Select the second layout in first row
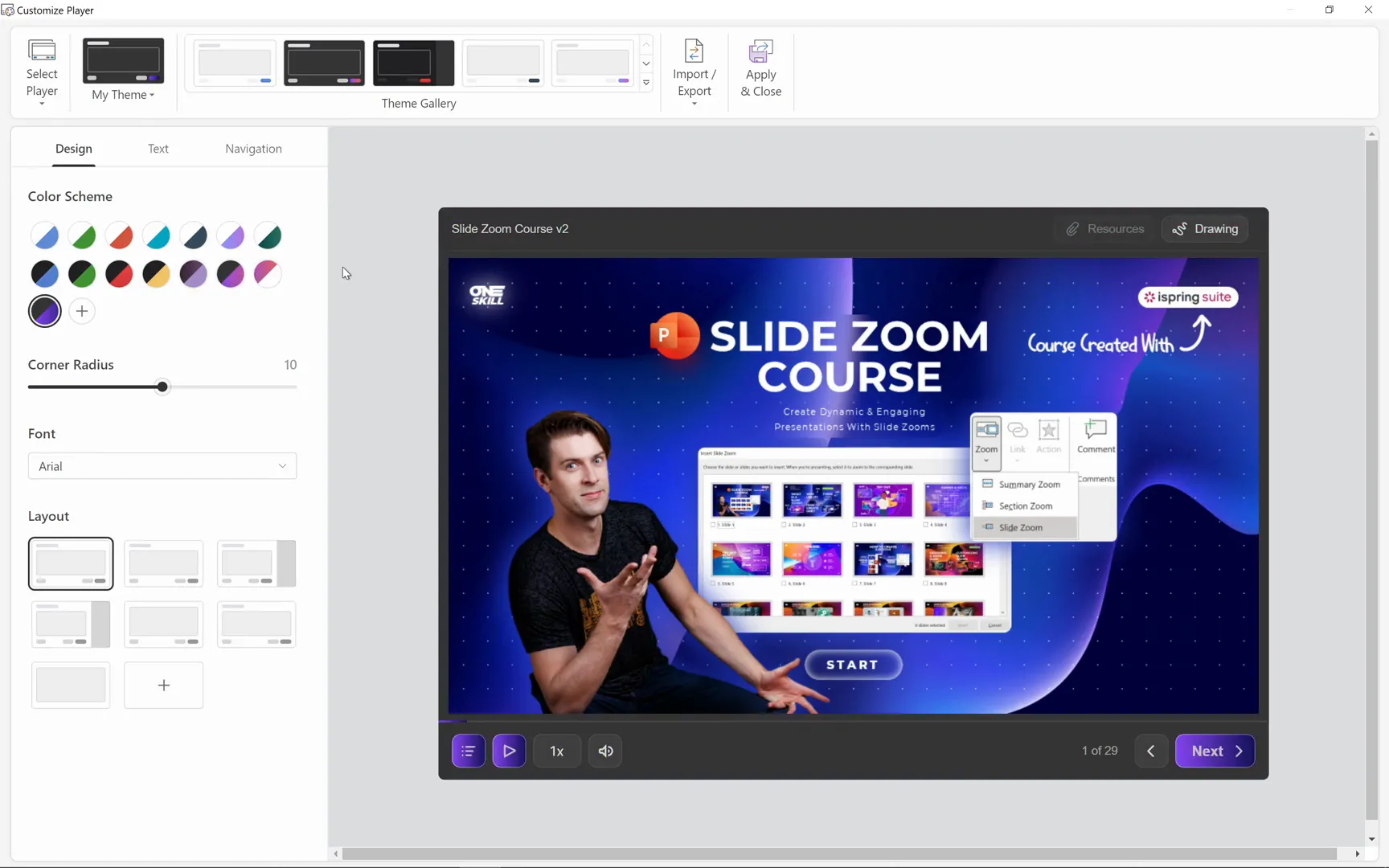 [164, 563]
